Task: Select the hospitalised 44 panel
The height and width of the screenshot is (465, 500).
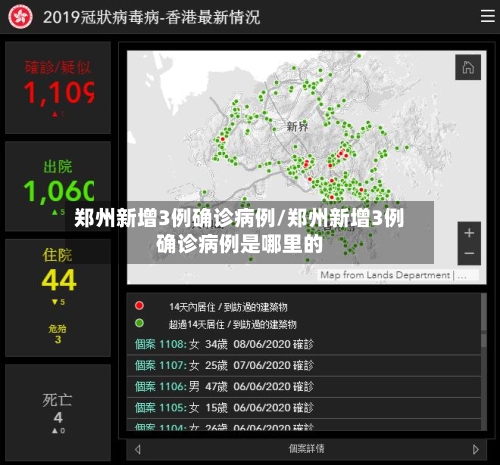Action: coord(58,298)
